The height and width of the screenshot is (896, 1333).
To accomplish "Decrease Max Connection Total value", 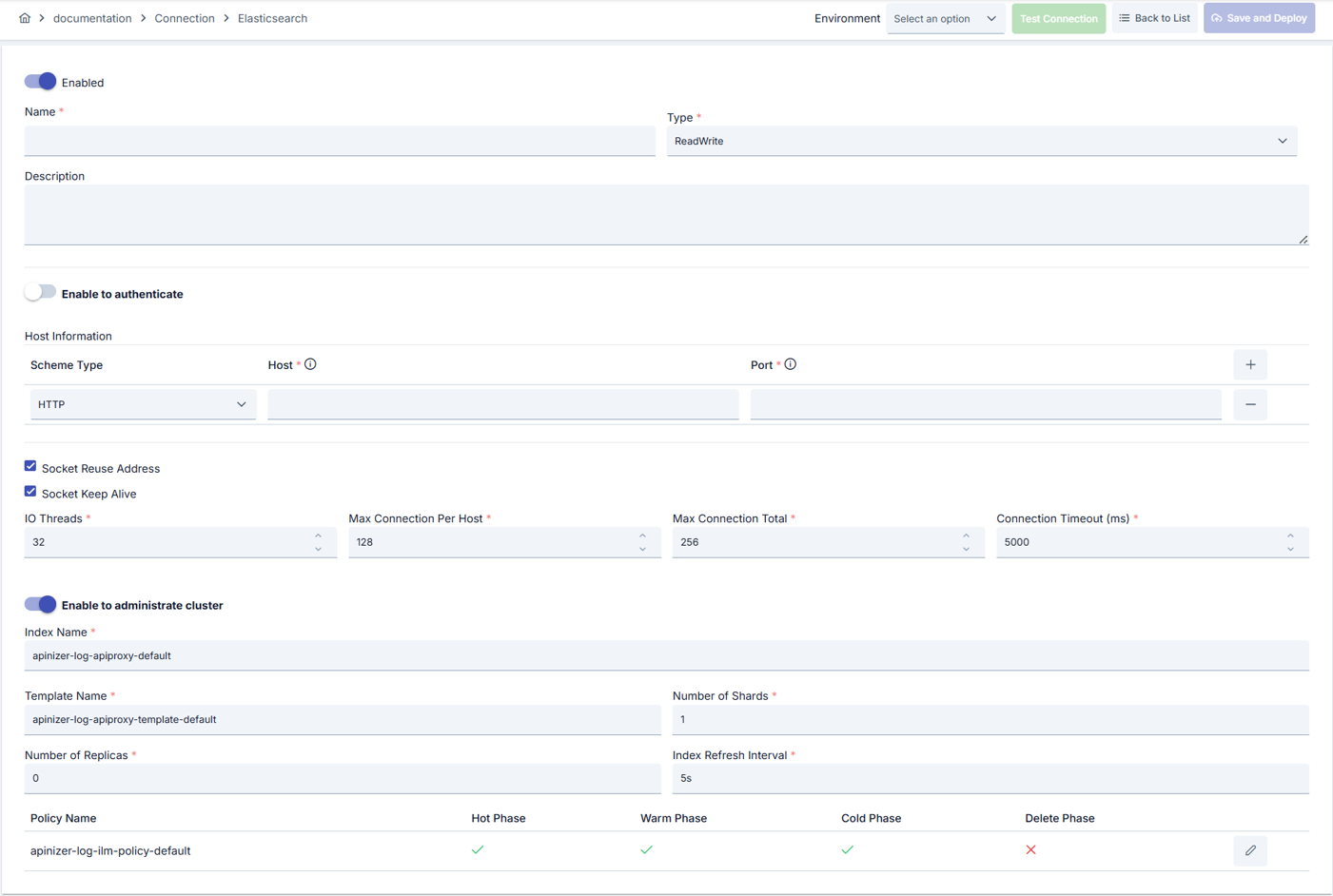I will click(966, 549).
